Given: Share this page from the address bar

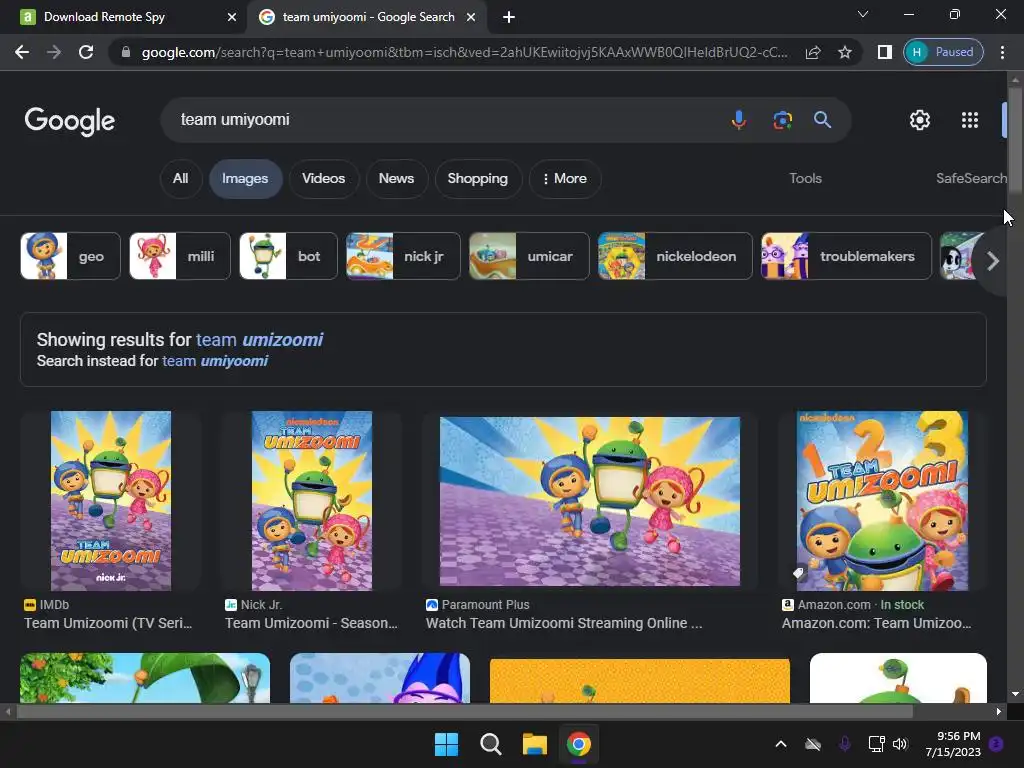Looking at the screenshot, I should [813, 52].
